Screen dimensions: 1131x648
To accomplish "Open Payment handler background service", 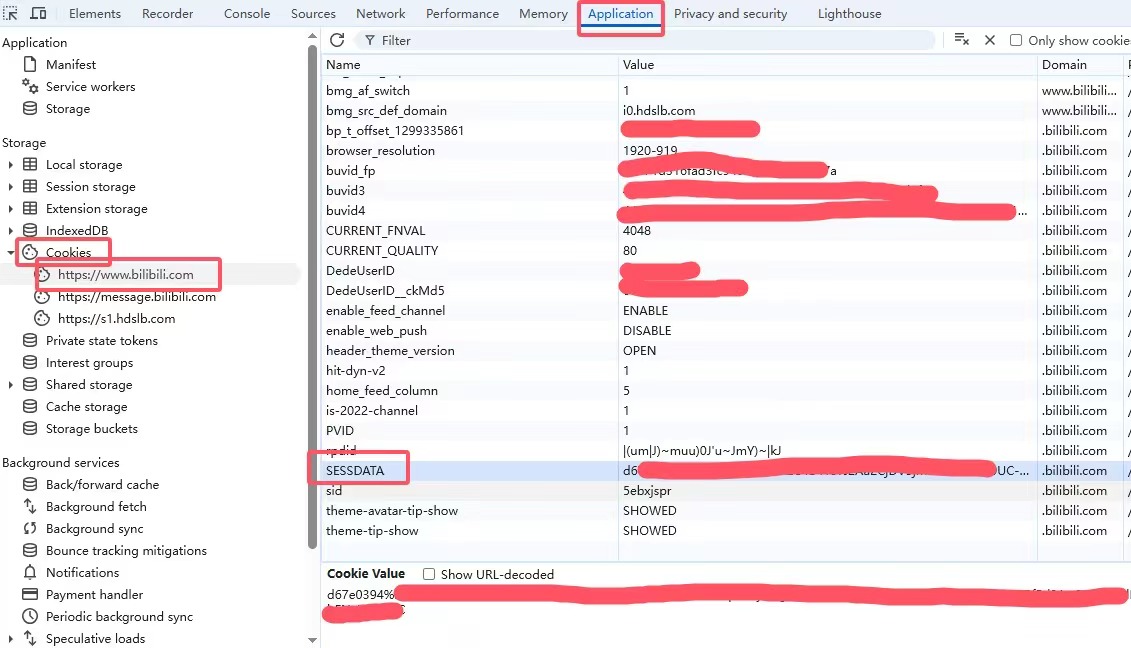I will pyautogui.click(x=94, y=594).
